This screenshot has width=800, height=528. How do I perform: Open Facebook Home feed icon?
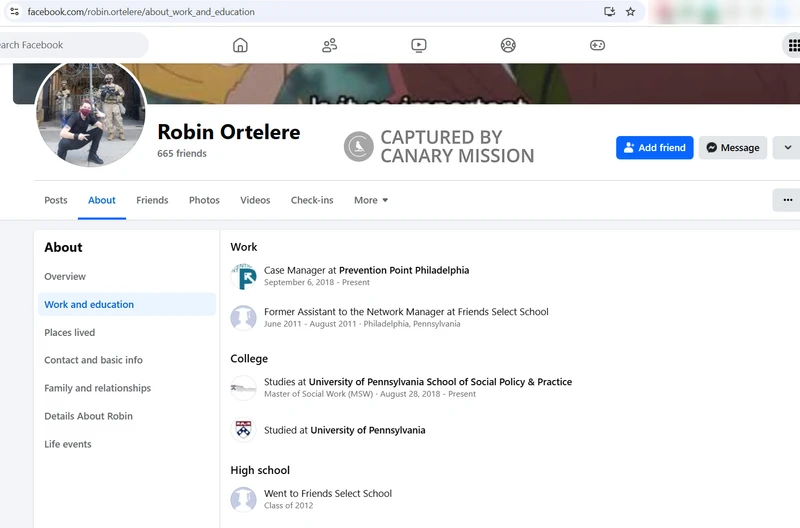click(x=240, y=45)
